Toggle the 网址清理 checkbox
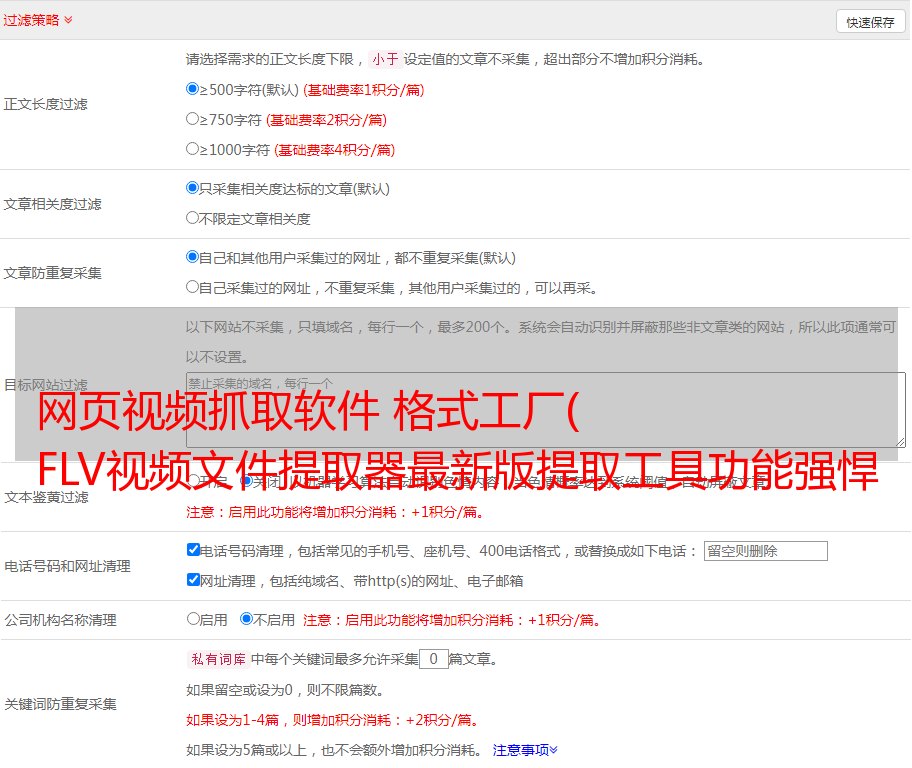 194,580
